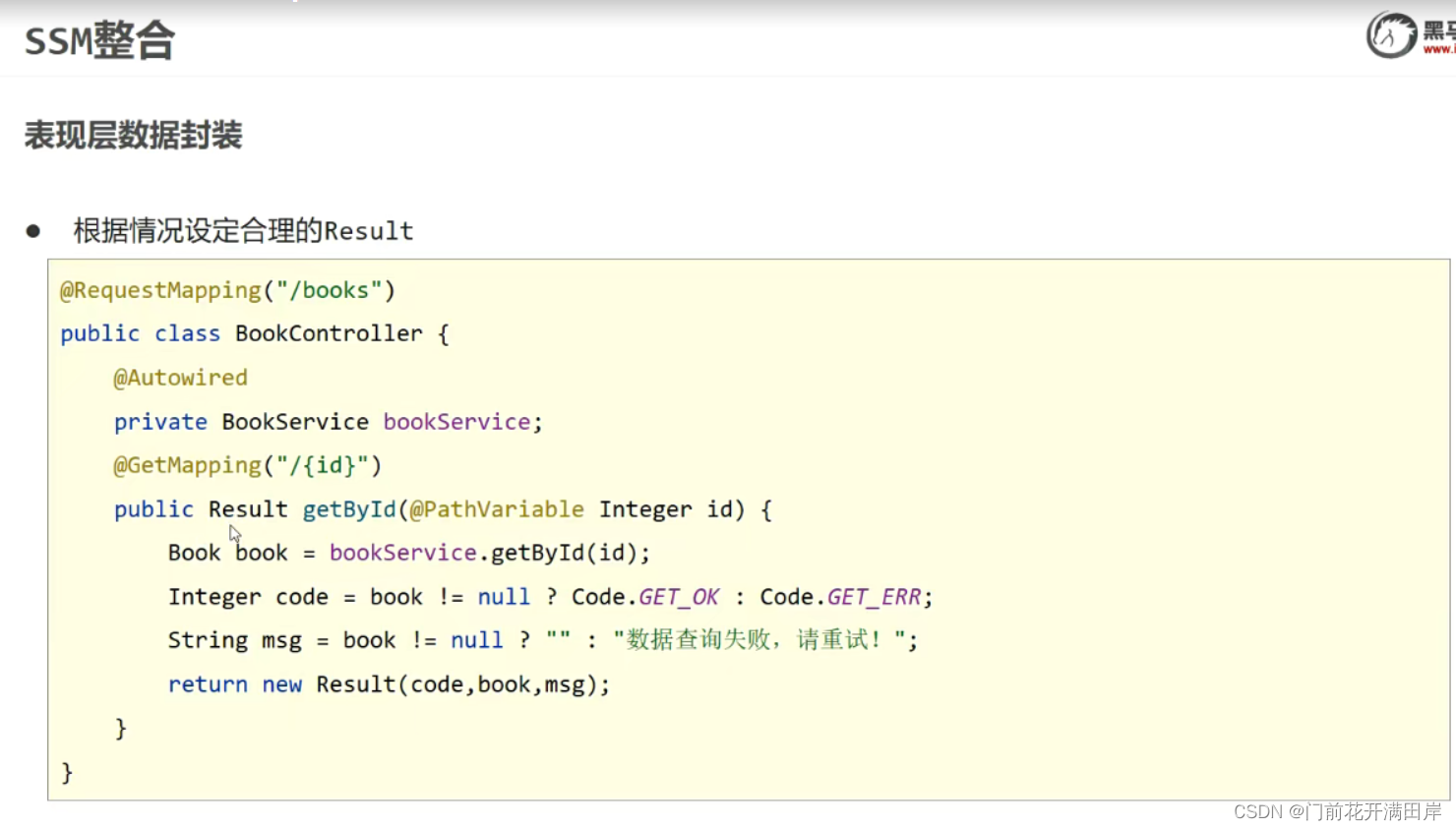Click the string "数据查询失败，请重试！"
Screen dimensions: 1456x830
click(x=759, y=640)
